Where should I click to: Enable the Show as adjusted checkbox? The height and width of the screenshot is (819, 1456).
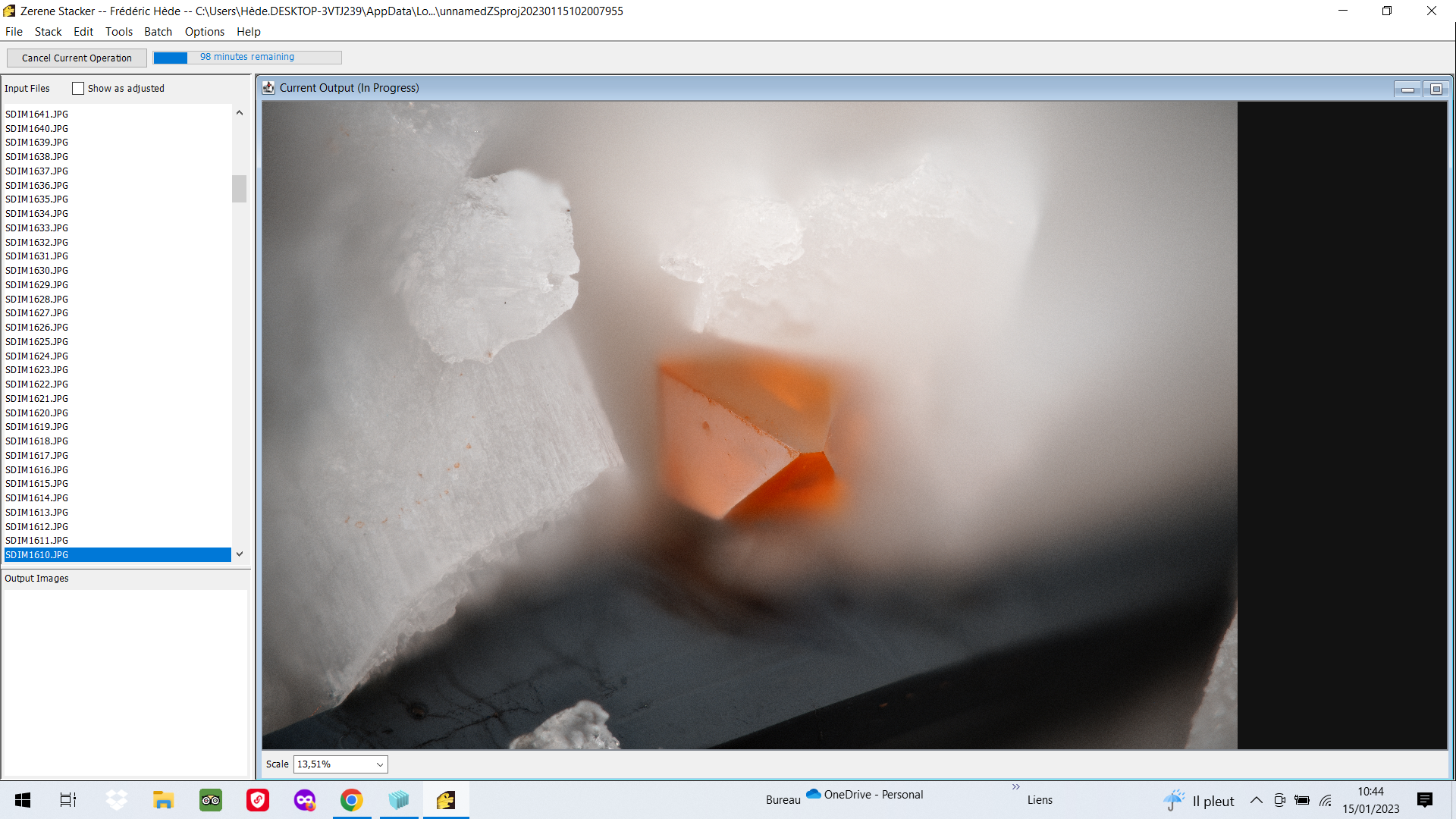tap(78, 89)
